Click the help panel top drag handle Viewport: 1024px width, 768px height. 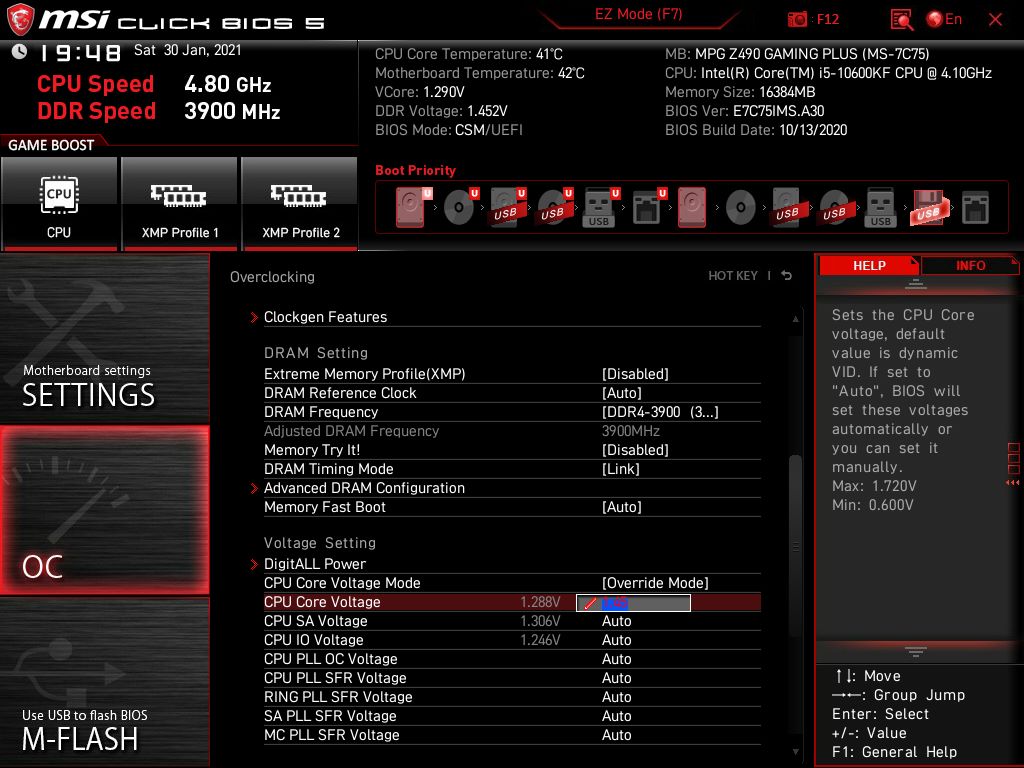coord(916,284)
